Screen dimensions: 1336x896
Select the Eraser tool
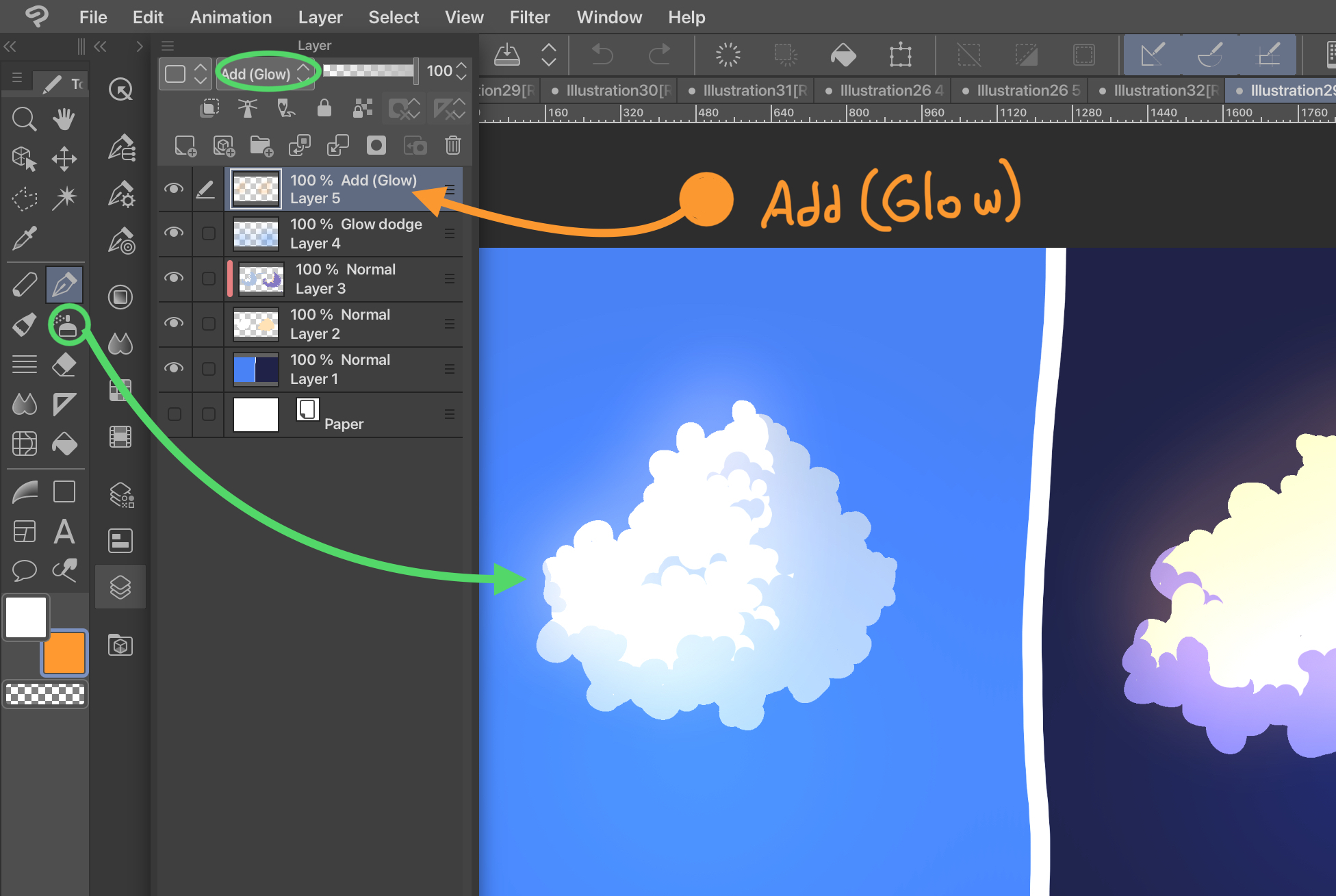[x=64, y=365]
